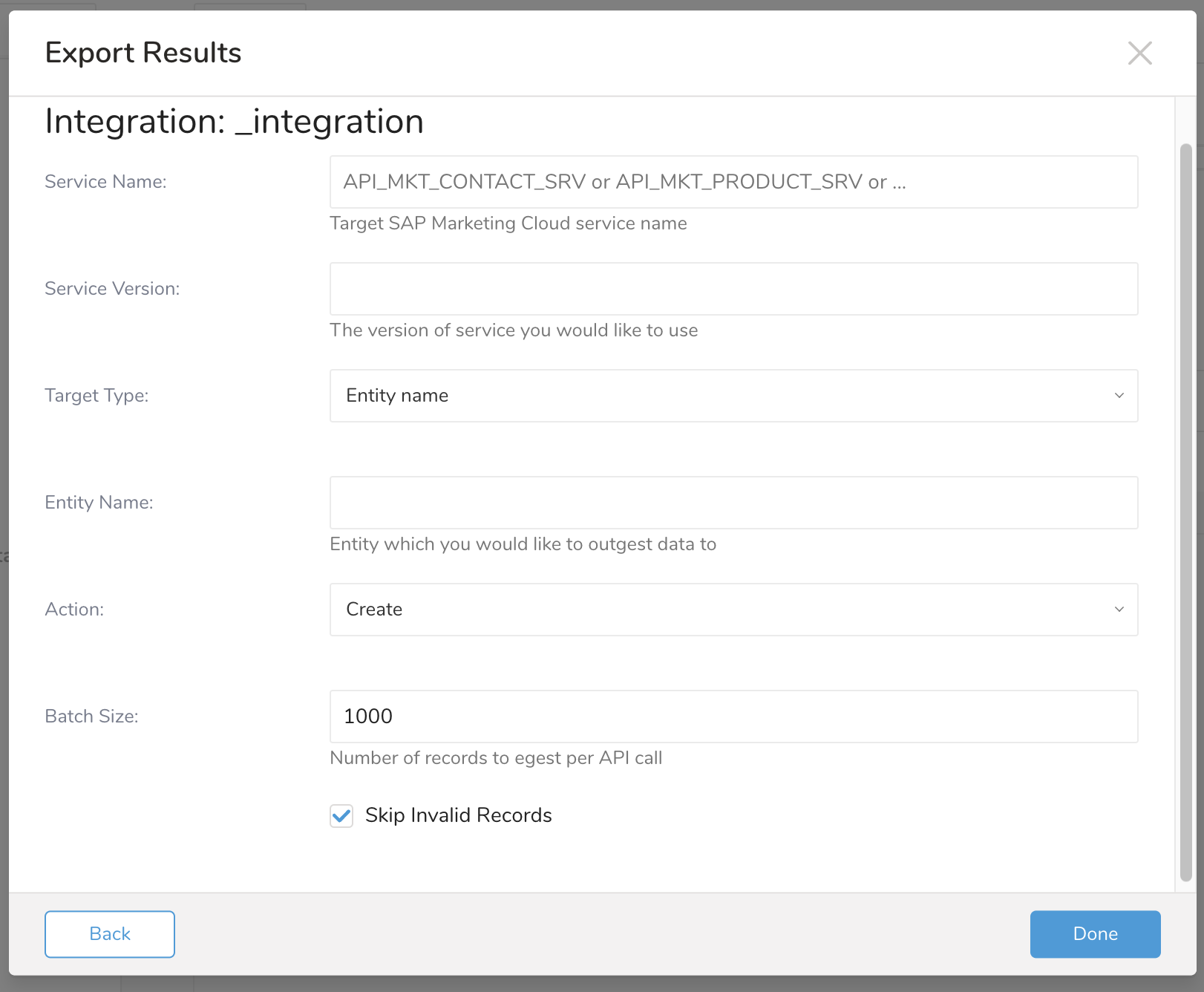Uncheck the Skip Invalid Records checkbox
The height and width of the screenshot is (992, 1204).
[341, 816]
